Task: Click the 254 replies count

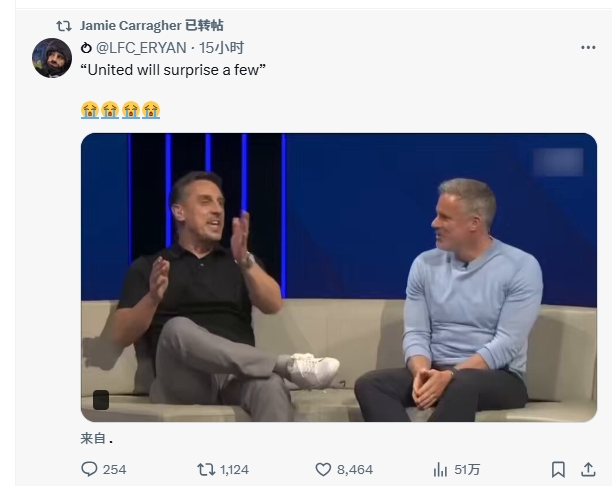Action: [x=114, y=469]
